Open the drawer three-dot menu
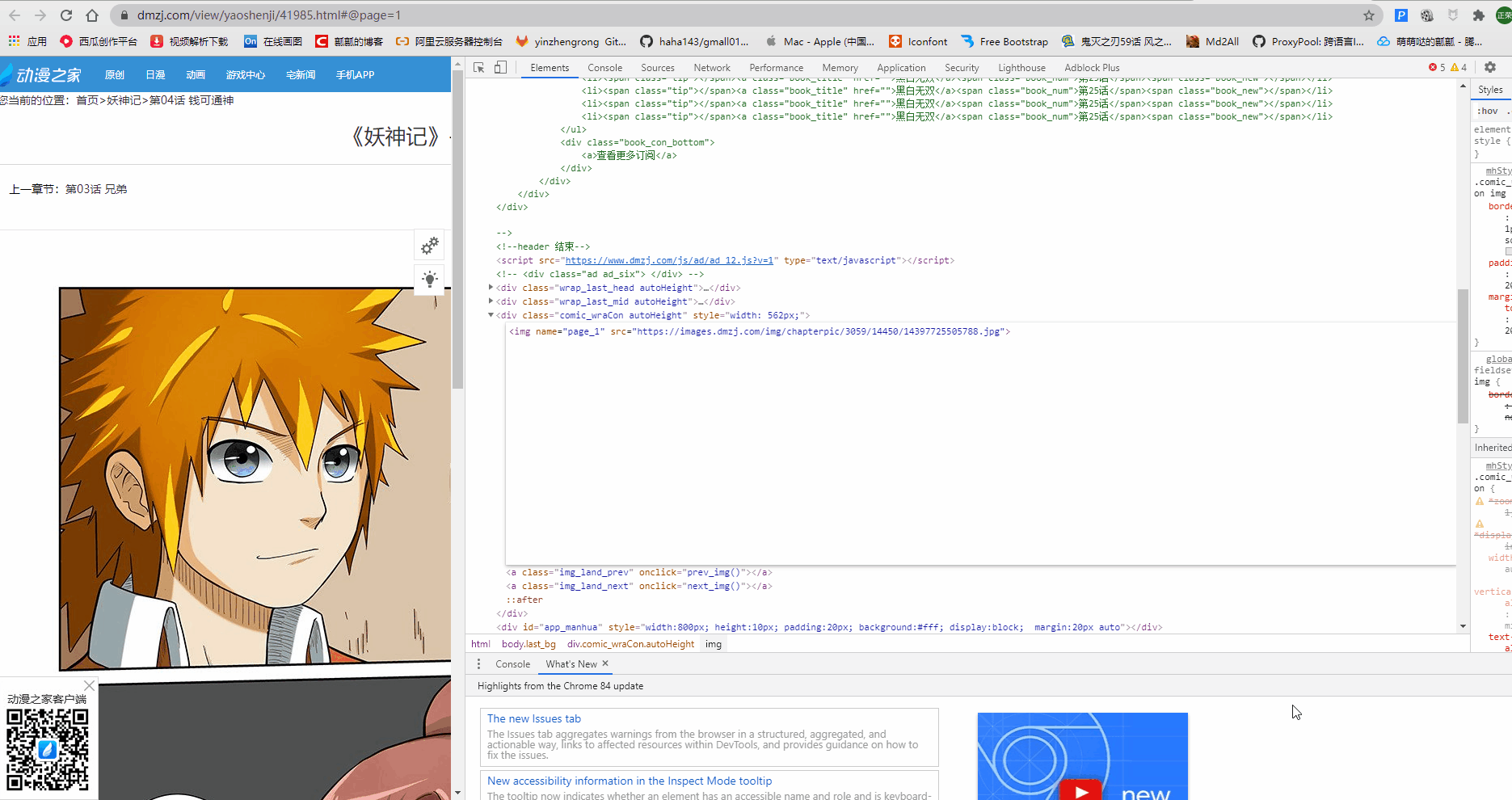Viewport: 1512px width, 800px height. 478,664
